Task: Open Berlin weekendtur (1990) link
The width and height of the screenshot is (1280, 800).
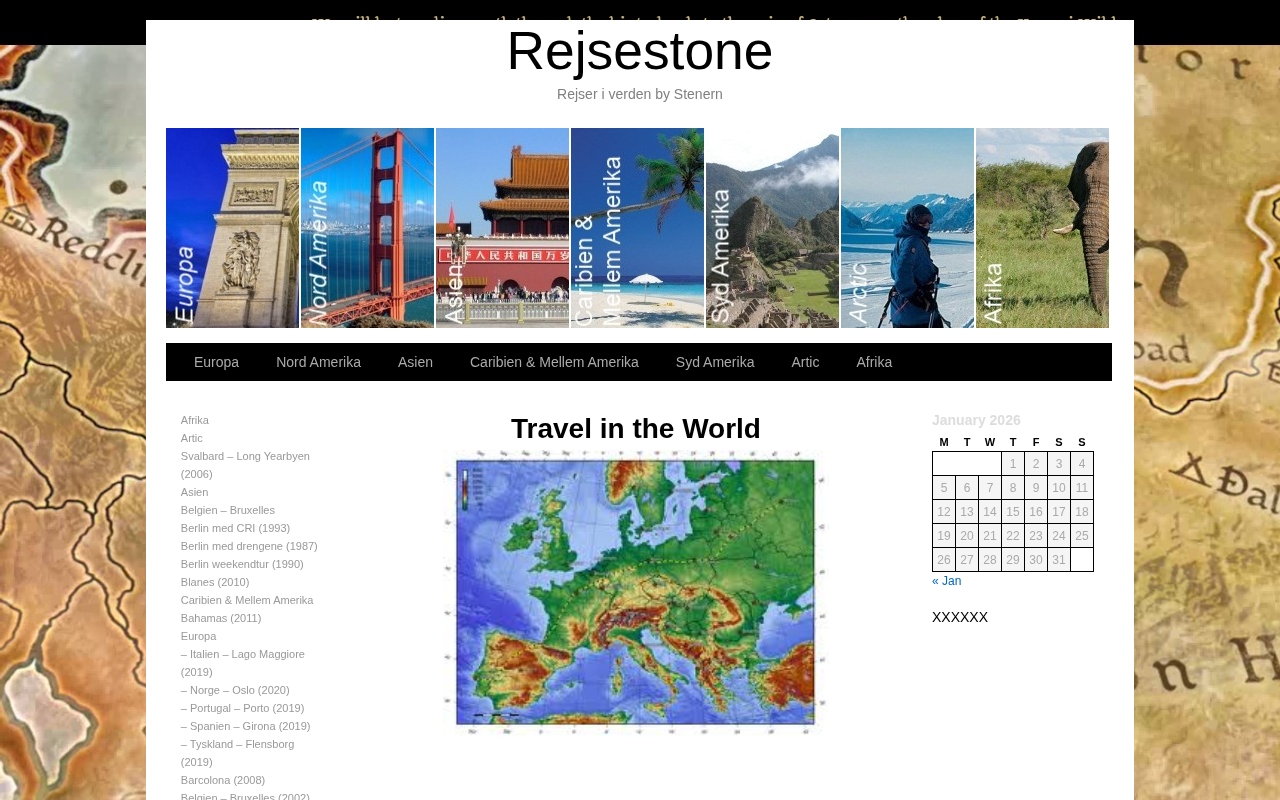Action: (242, 564)
